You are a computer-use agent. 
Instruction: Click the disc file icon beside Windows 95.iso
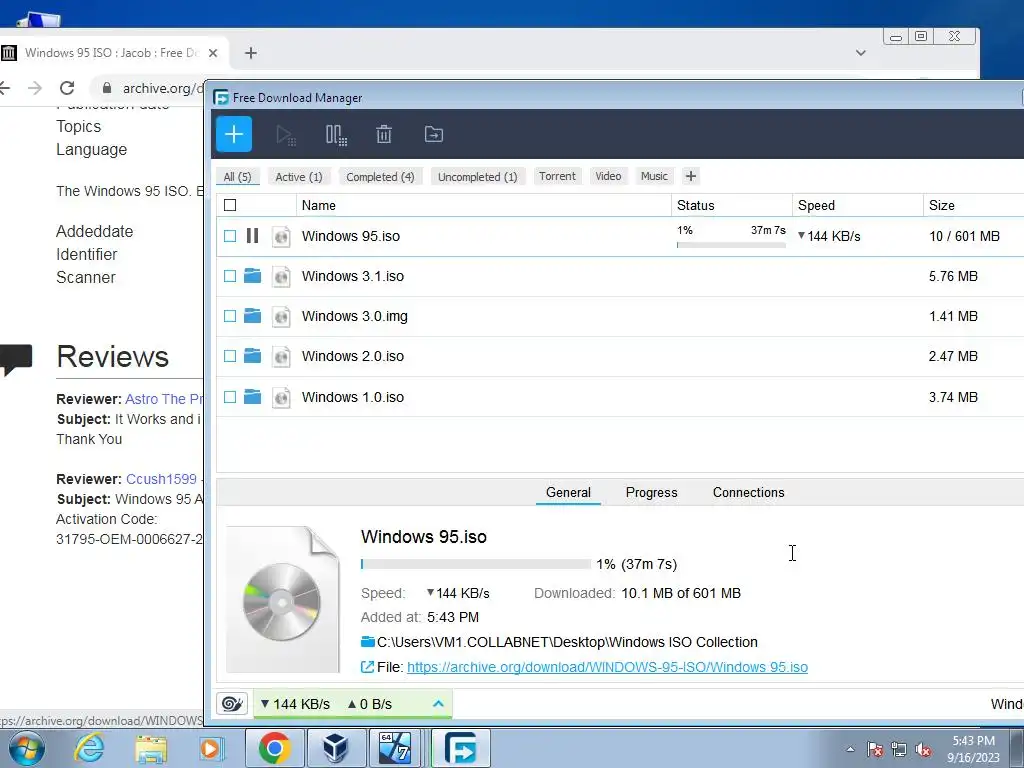[x=281, y=236]
